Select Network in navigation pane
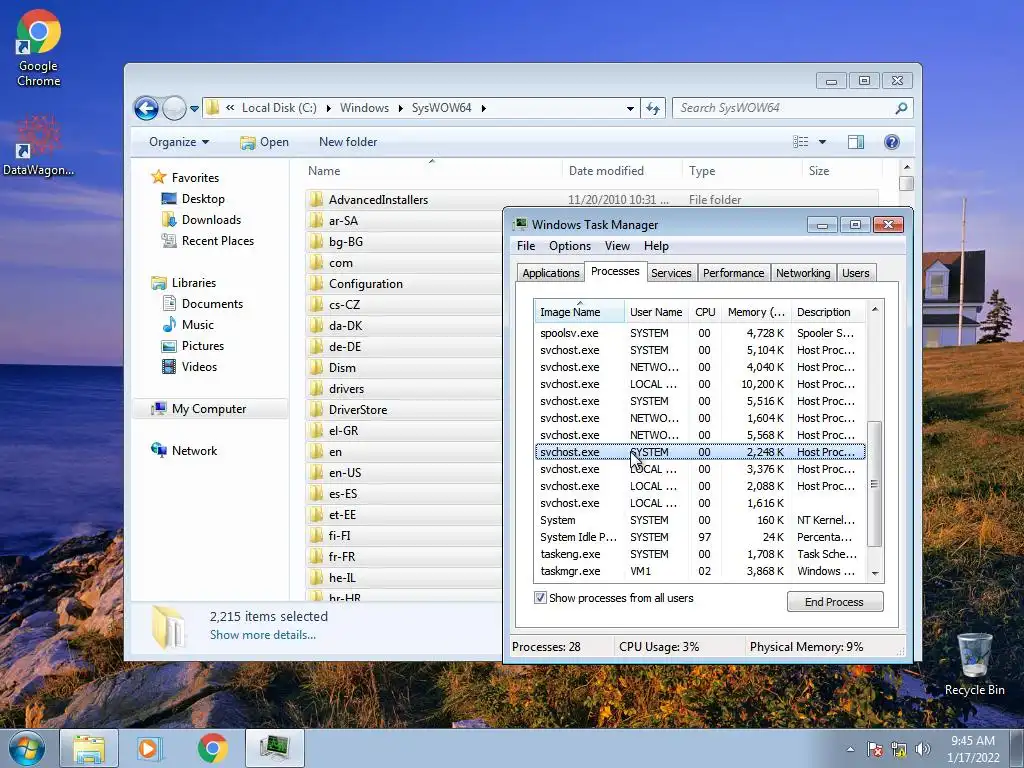This screenshot has width=1024, height=768. pos(184,451)
